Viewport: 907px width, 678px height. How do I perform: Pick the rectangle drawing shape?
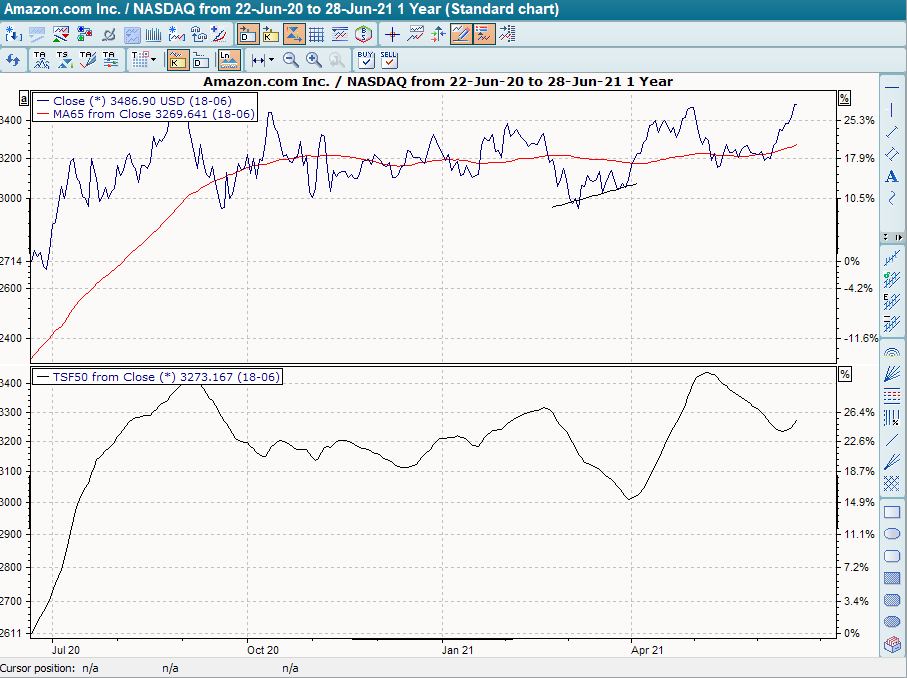[892, 512]
